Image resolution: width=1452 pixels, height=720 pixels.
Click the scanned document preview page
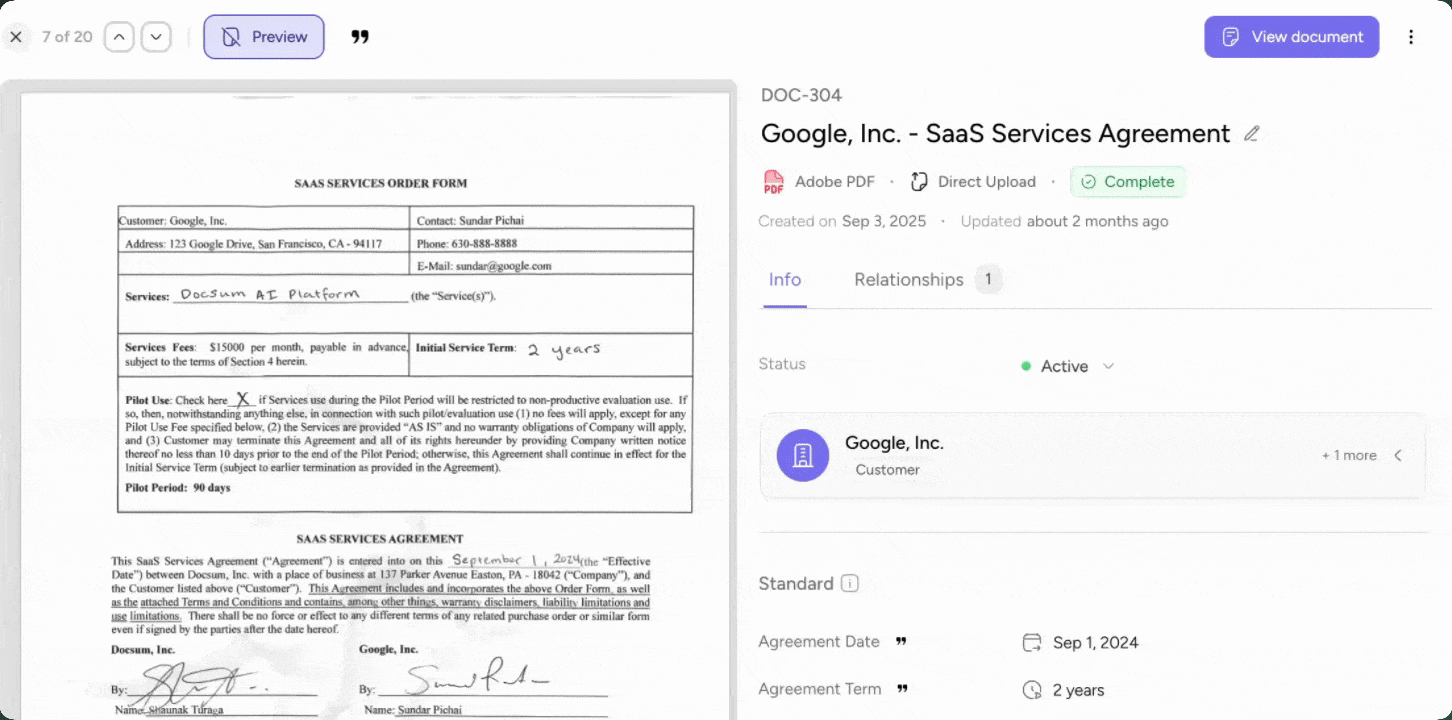[376, 405]
